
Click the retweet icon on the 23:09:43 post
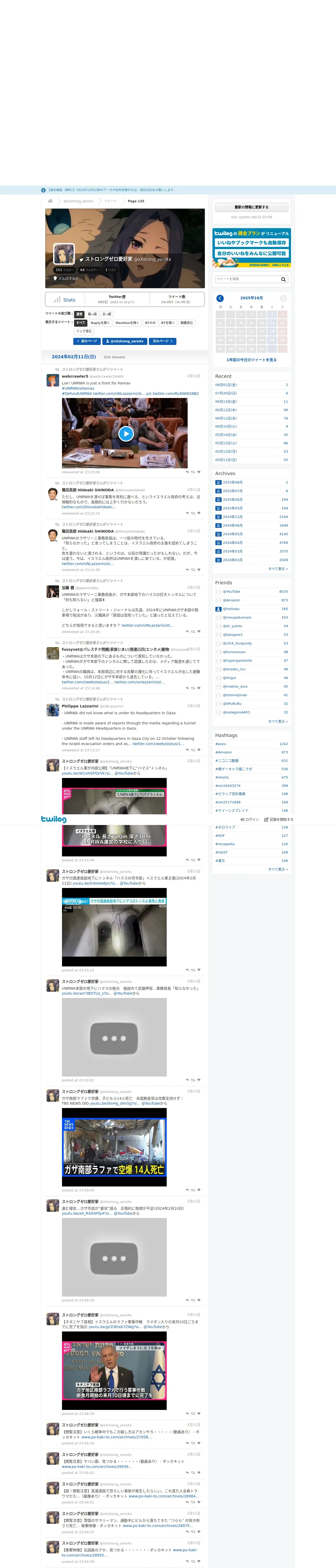tap(193, 1190)
